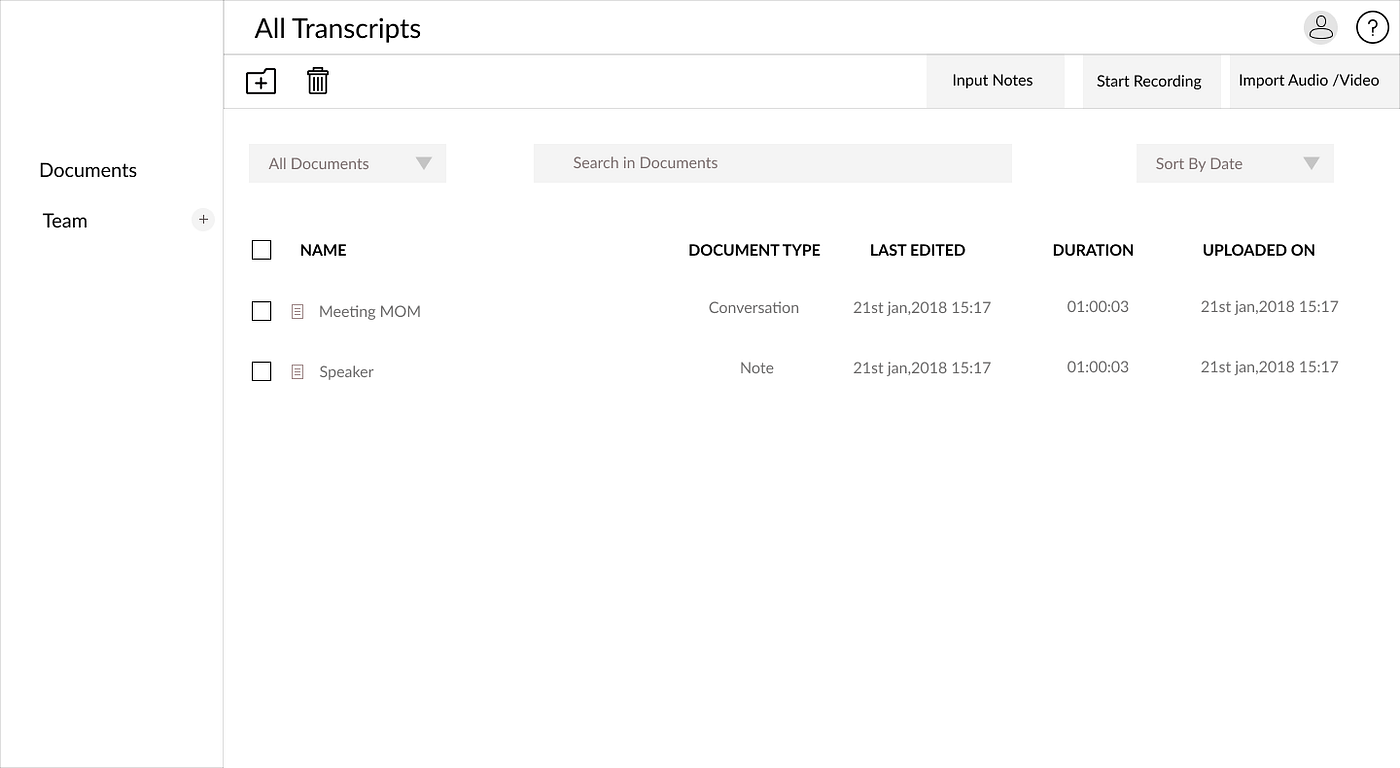Expand the All Documents dropdown
Image resolution: width=1400 pixels, height=768 pixels.
coord(347,163)
